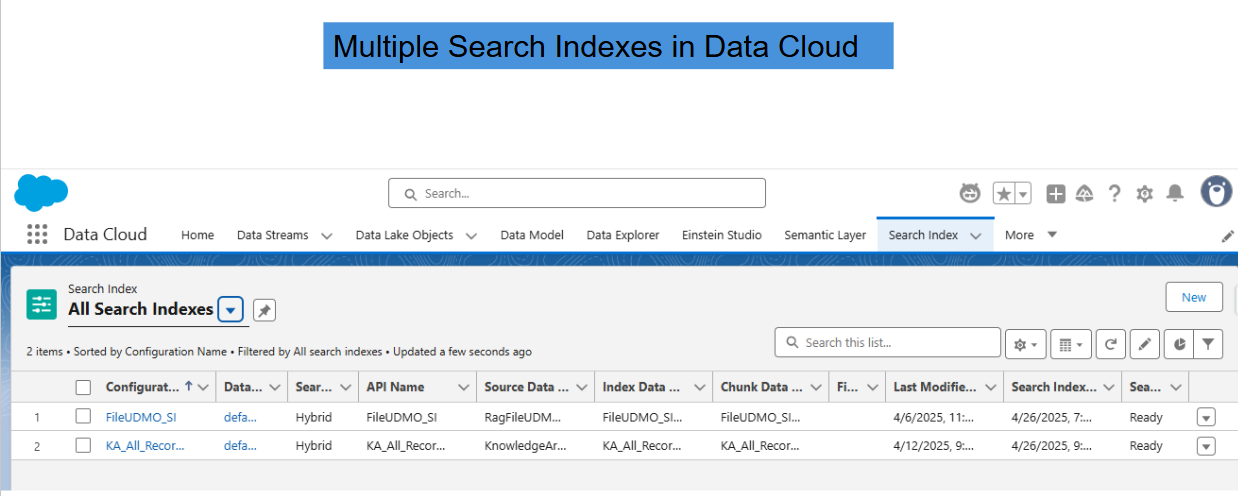Click the 4/12/2025 last modified cell

point(934,446)
